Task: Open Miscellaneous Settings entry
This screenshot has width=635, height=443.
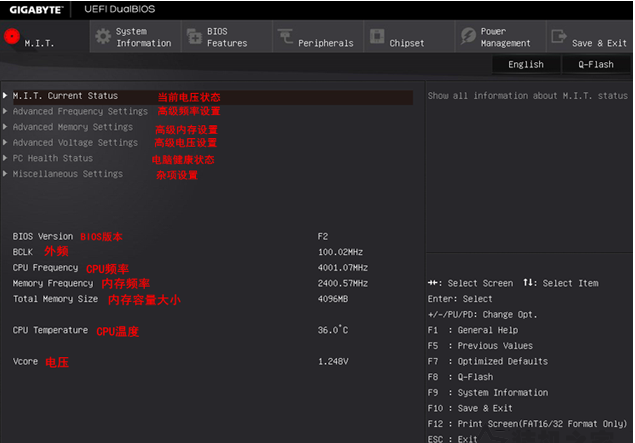Action: 67,174
